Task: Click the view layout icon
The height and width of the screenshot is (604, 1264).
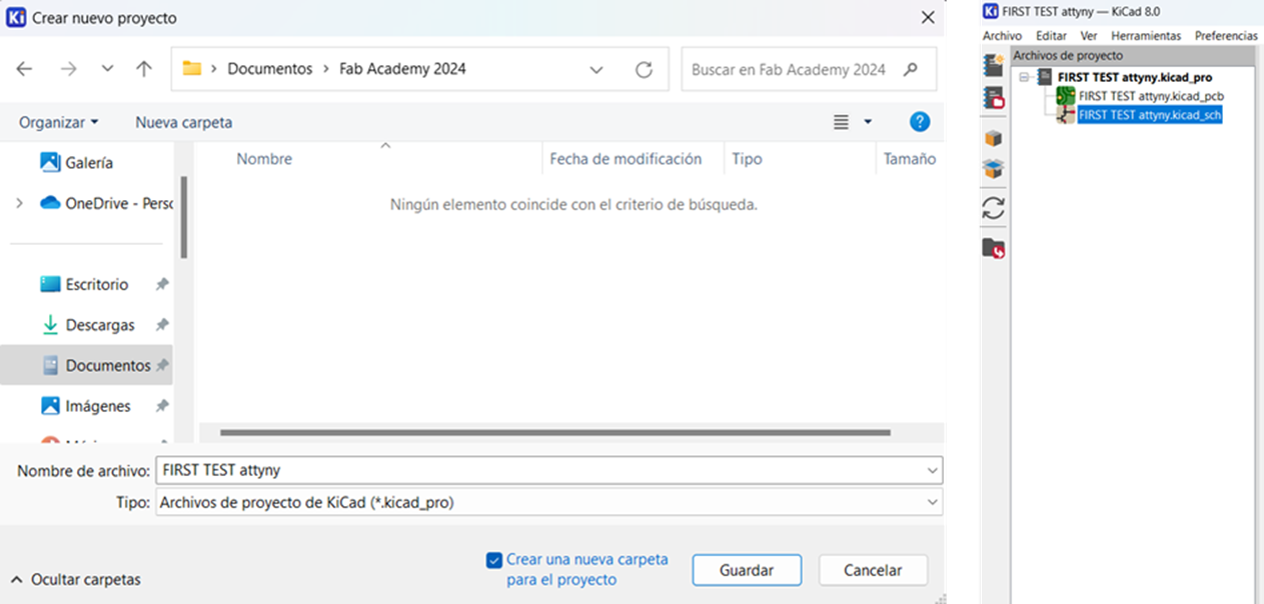Action: point(841,122)
